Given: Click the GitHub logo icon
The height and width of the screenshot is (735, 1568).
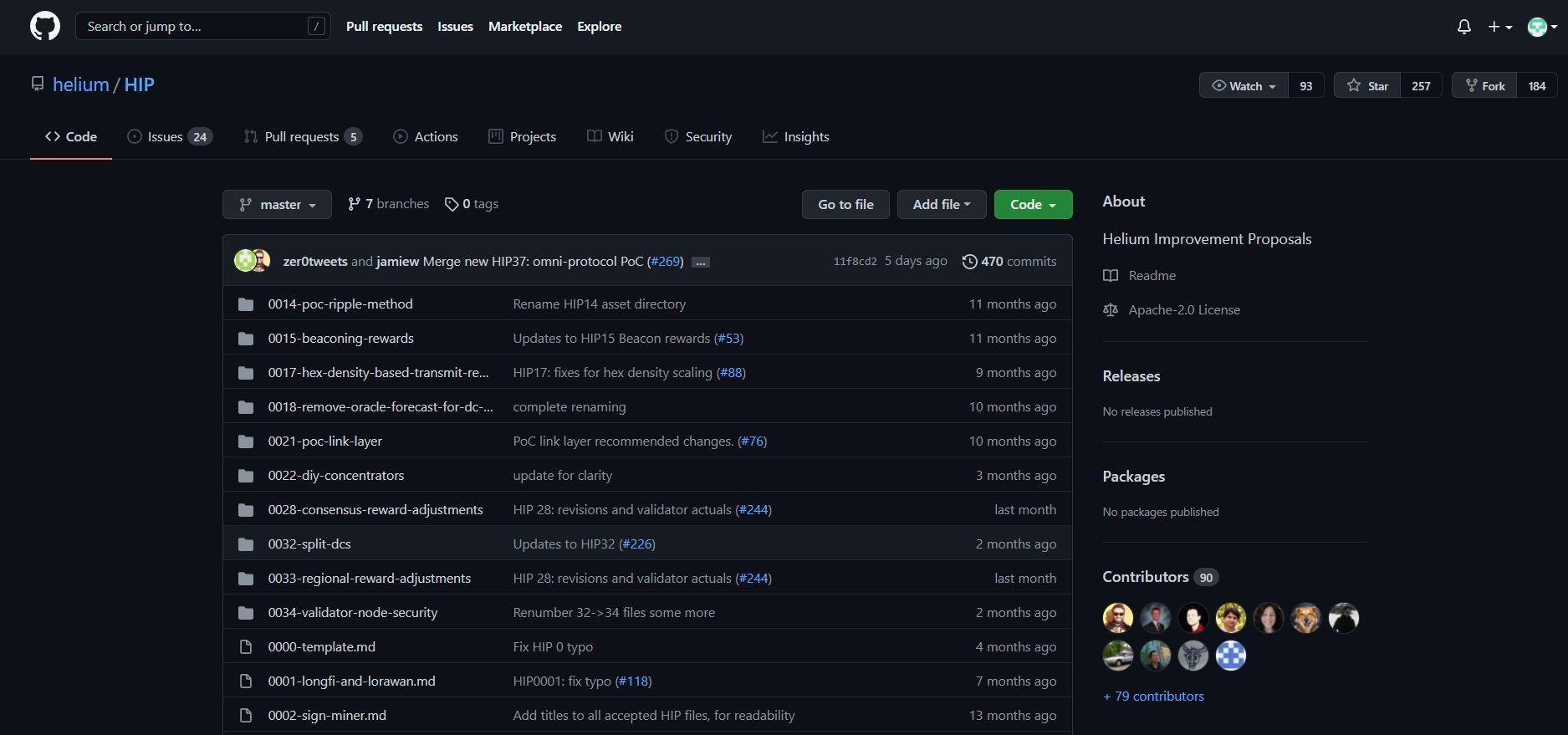Looking at the screenshot, I should coord(45,26).
